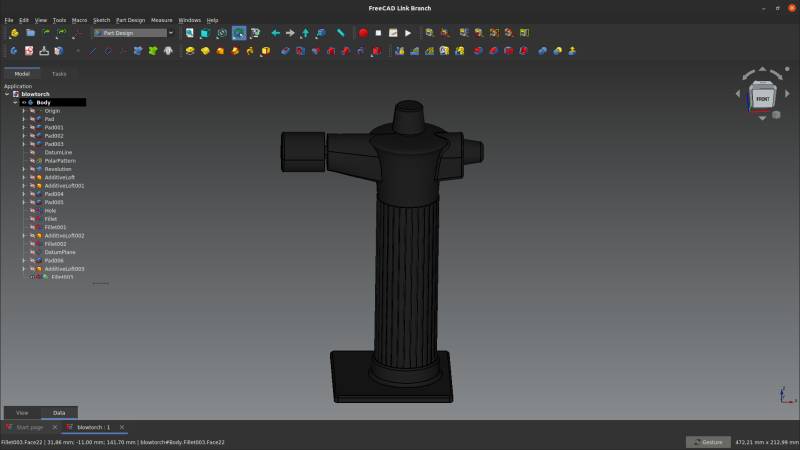Expand the Origin tree node
Screen dimensions: 800x450
click(x=23, y=111)
